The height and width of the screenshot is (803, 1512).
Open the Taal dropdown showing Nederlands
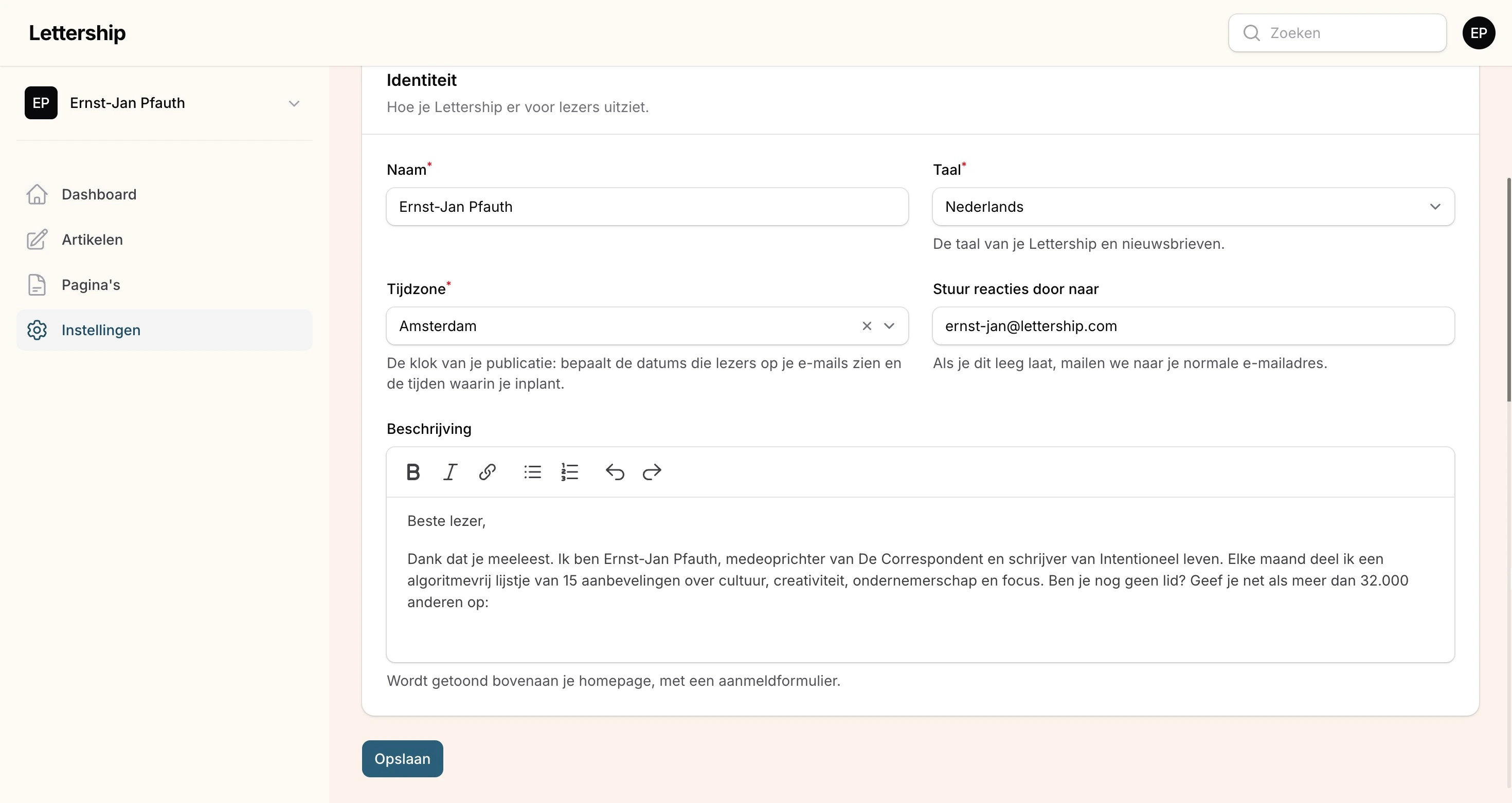tap(1193, 207)
